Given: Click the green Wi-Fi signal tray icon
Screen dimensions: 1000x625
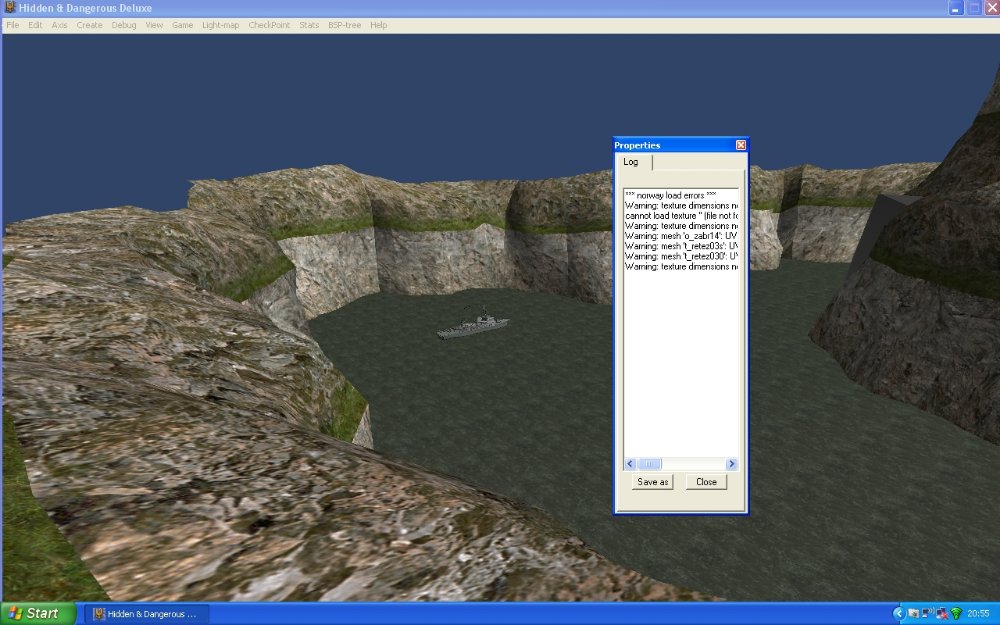Looking at the screenshot, I should tap(956, 614).
